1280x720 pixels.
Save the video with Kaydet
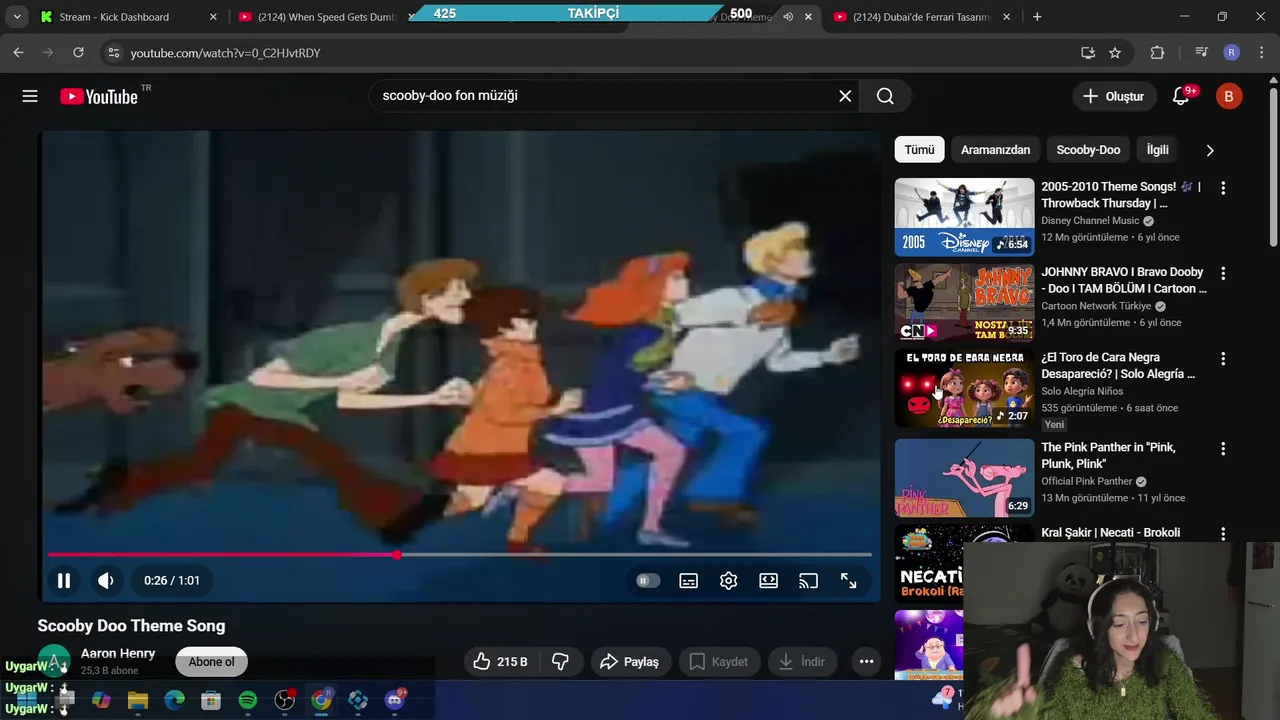pos(719,661)
